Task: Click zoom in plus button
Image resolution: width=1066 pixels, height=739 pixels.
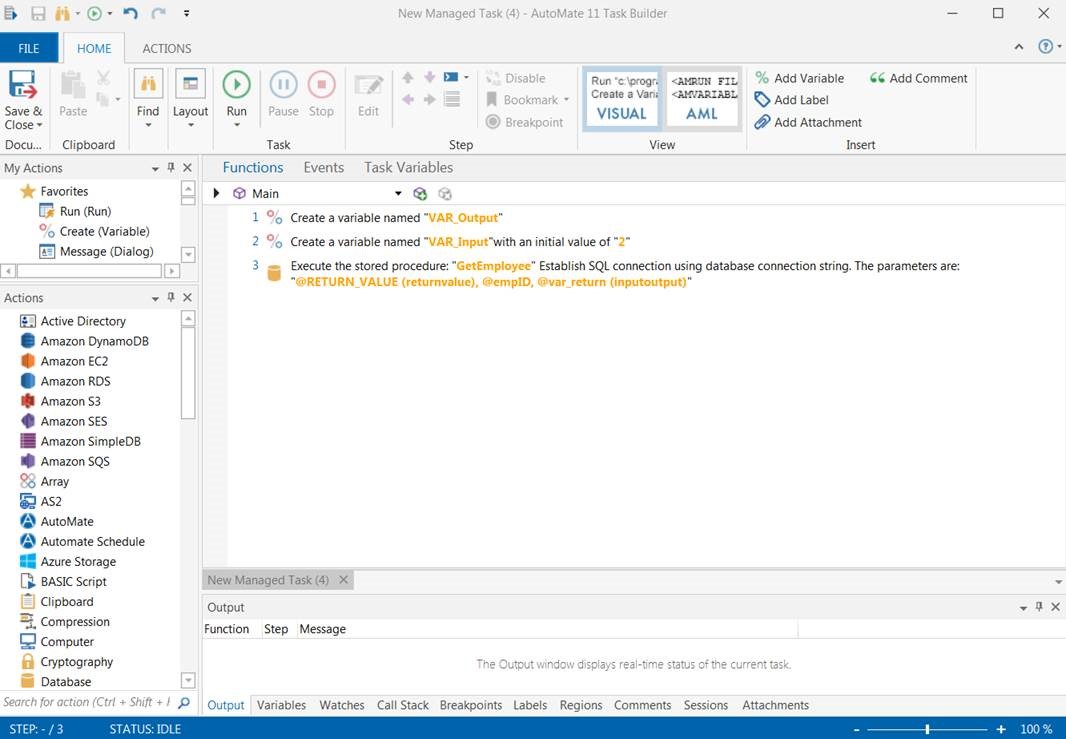Action: pos(1001,729)
